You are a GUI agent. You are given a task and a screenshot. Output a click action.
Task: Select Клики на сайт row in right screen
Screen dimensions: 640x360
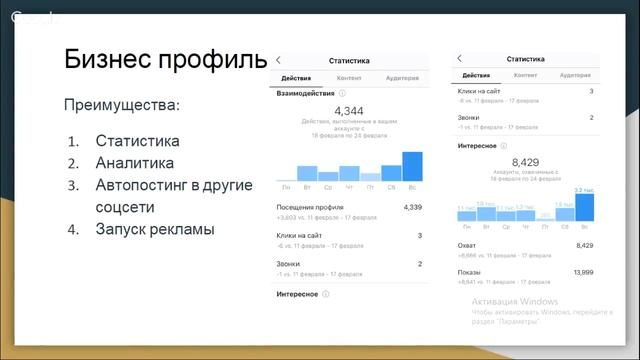pyautogui.click(x=525, y=96)
